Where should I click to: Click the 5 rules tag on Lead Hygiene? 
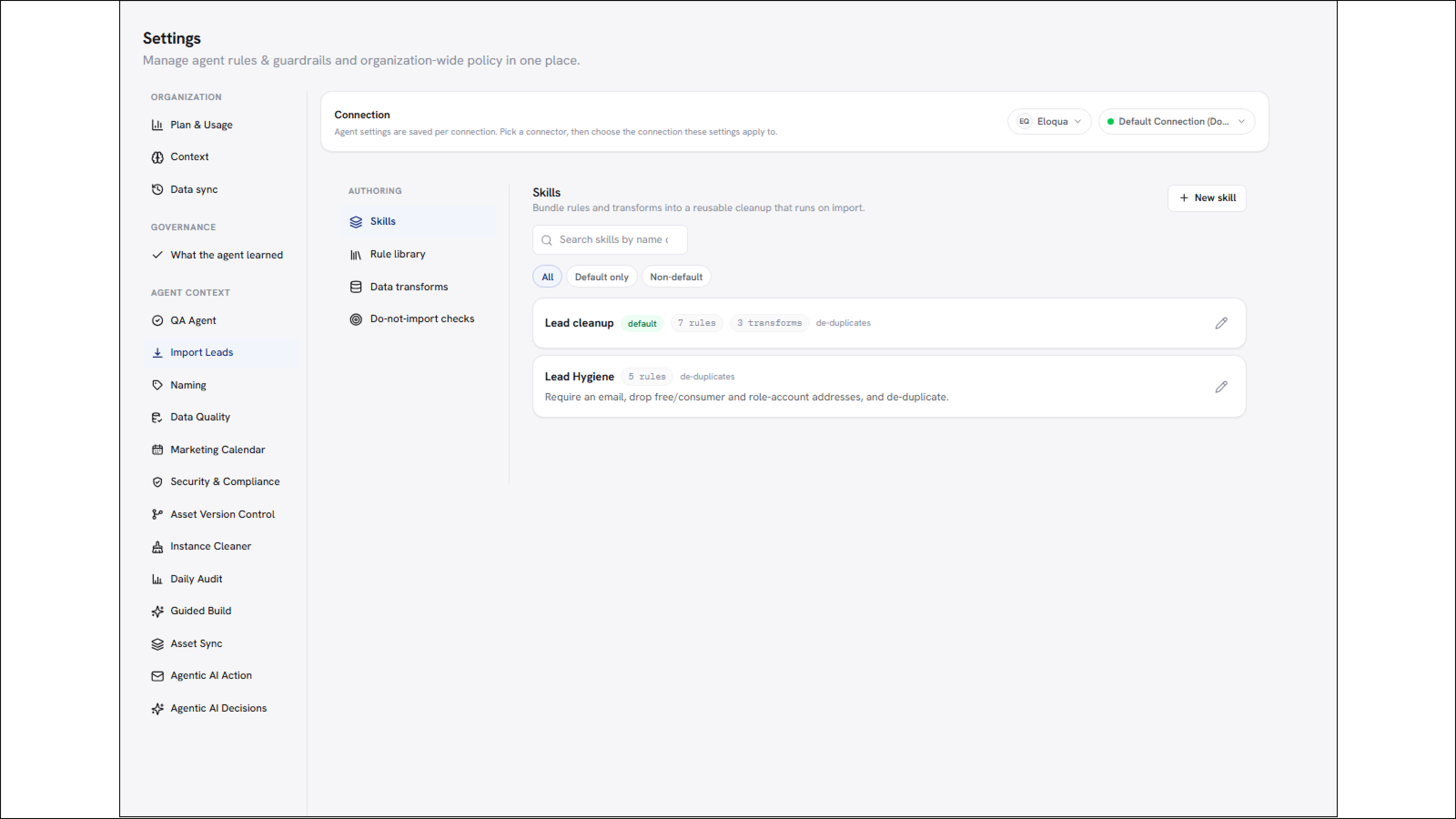coord(647,376)
